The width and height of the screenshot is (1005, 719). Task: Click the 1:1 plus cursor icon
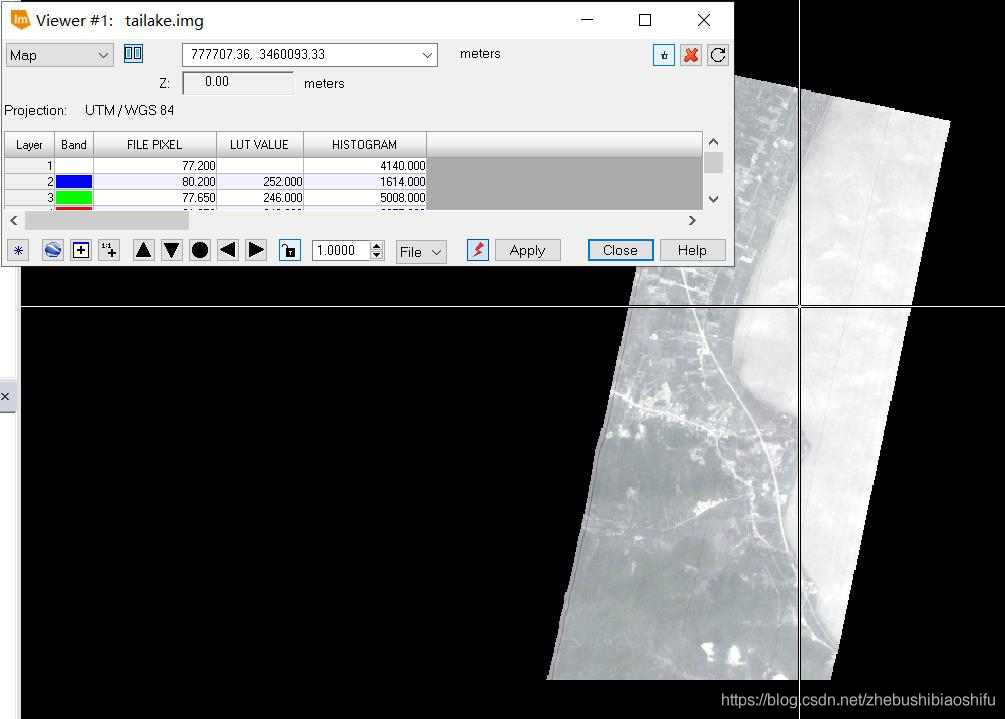[x=109, y=251]
